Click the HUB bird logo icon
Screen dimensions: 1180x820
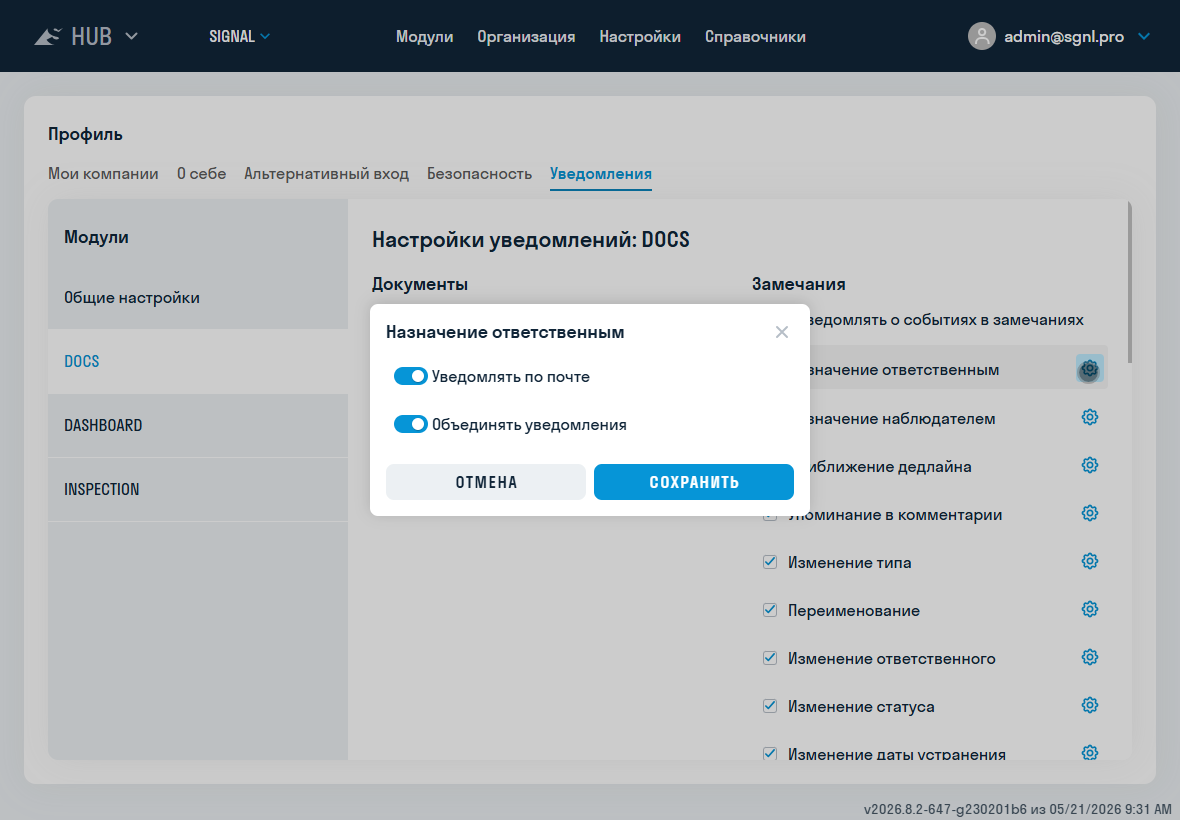click(47, 36)
